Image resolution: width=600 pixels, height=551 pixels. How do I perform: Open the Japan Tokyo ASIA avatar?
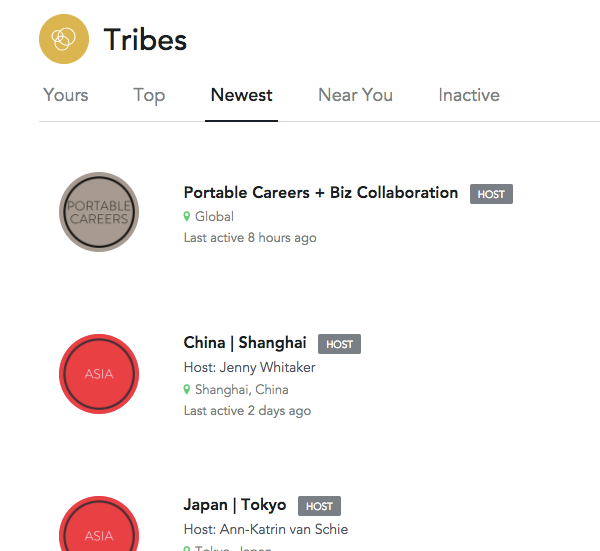[99, 523]
